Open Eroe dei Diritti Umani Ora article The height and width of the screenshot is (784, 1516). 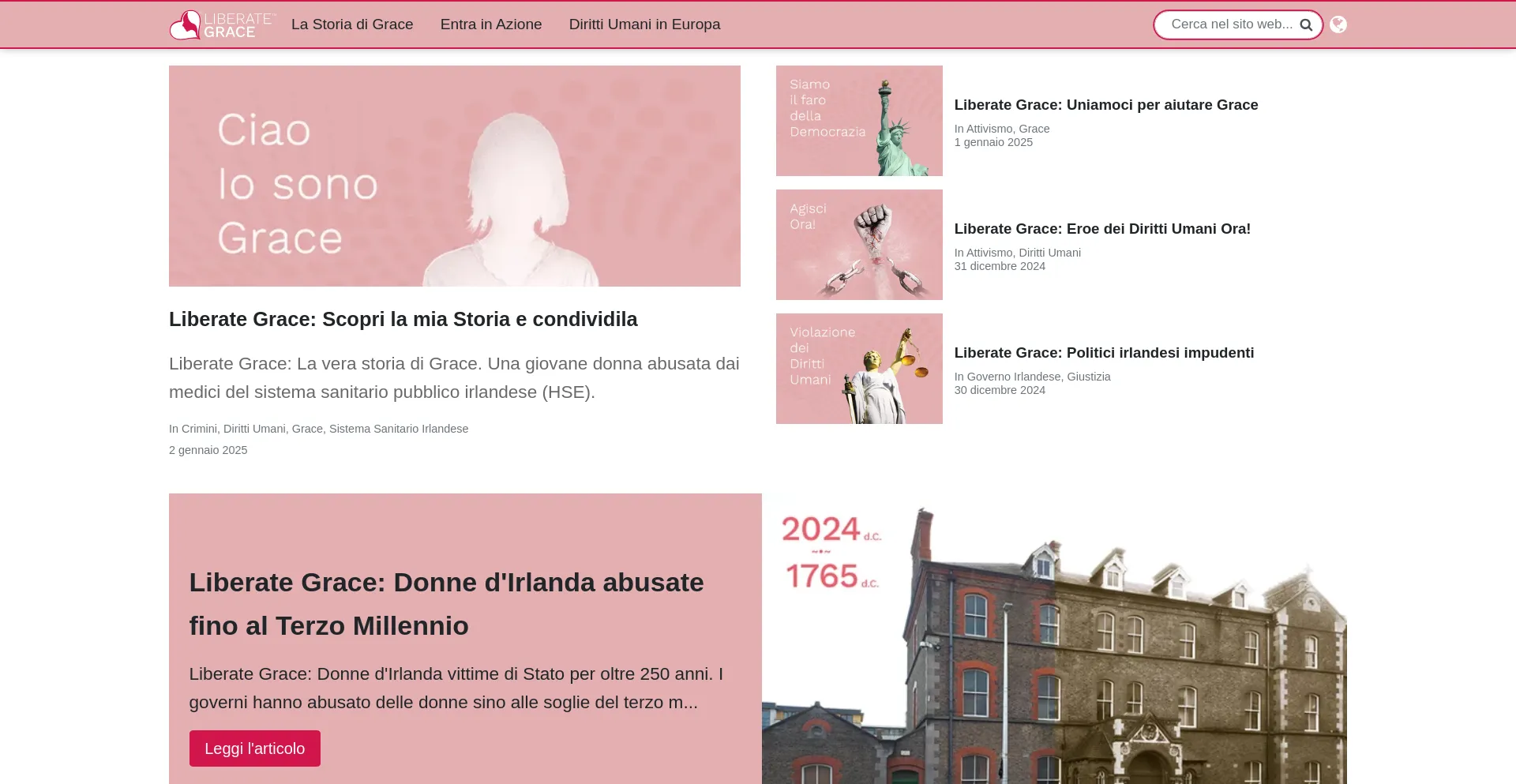[1102, 229]
